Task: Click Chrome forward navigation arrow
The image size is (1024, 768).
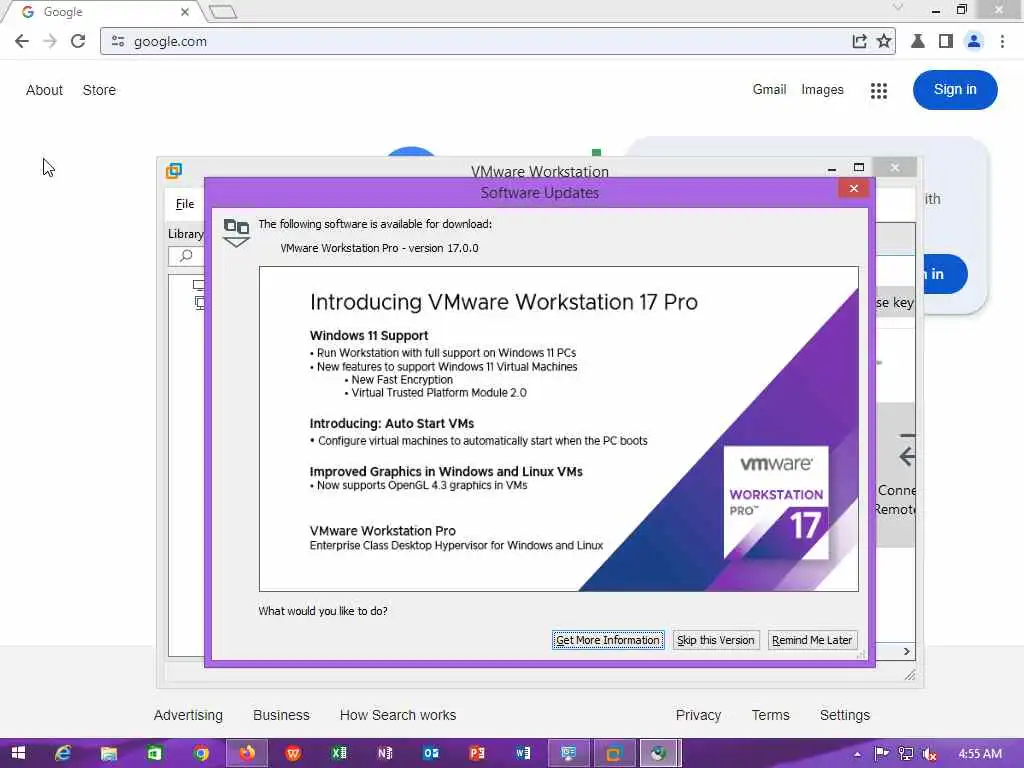Action: 50,41
